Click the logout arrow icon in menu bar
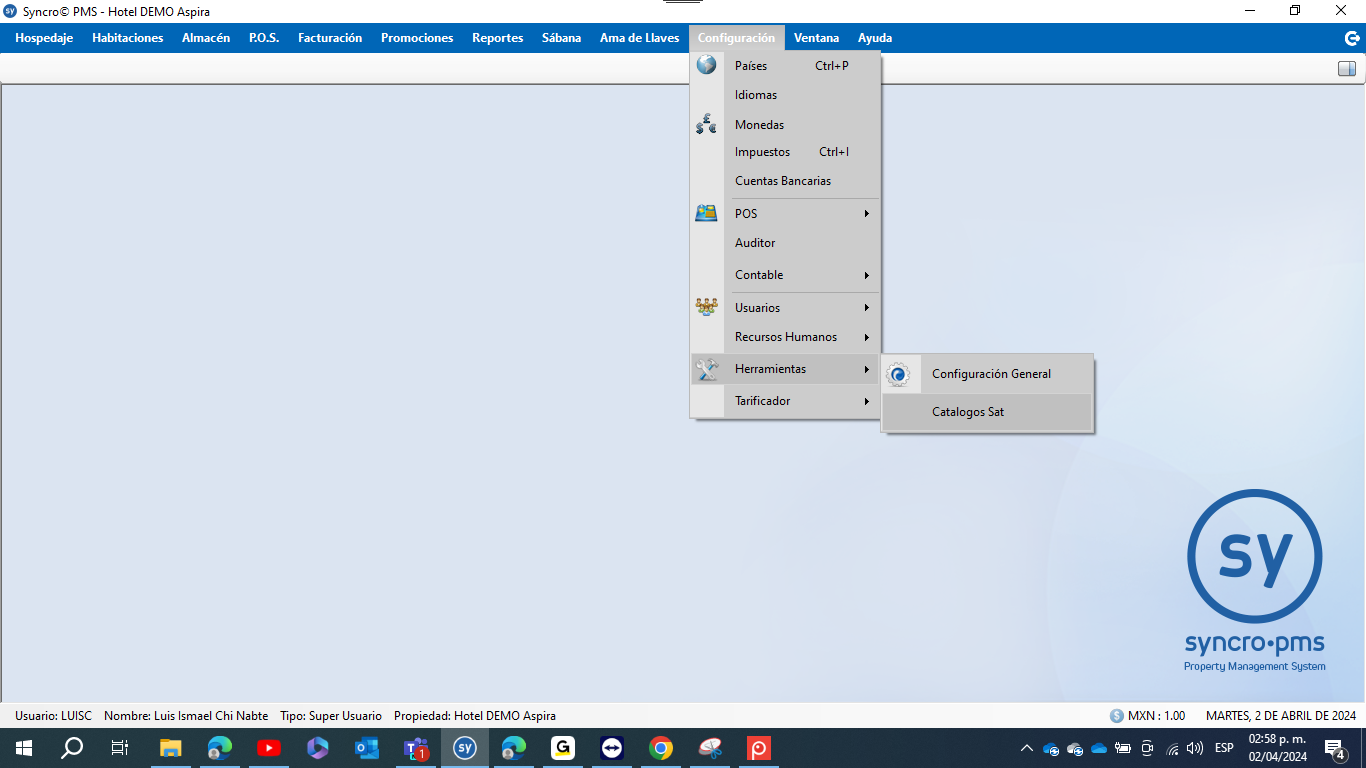The height and width of the screenshot is (768, 1366). tap(1352, 38)
